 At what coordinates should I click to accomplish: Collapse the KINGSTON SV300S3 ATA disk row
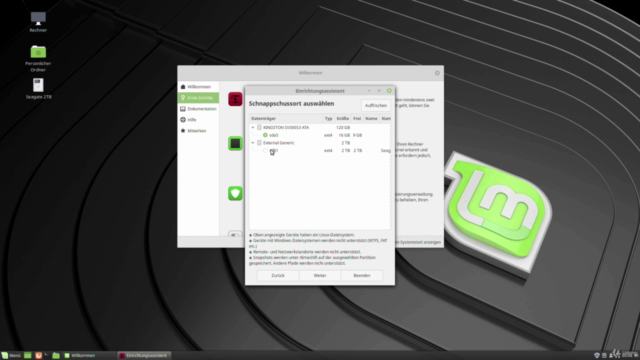point(253,128)
